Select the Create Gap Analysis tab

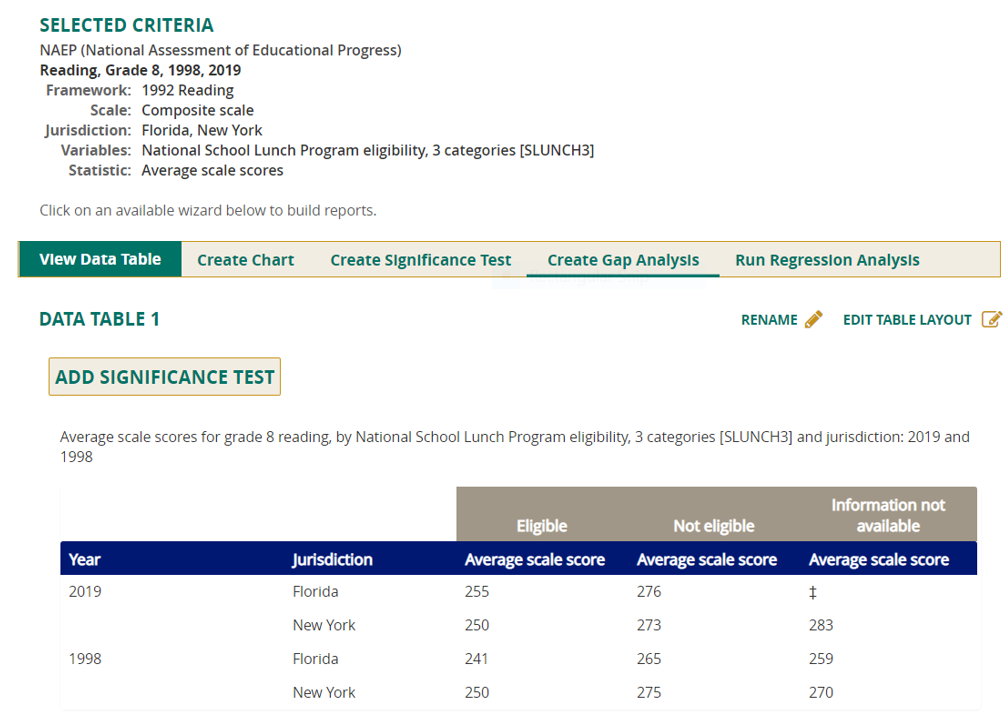623,260
